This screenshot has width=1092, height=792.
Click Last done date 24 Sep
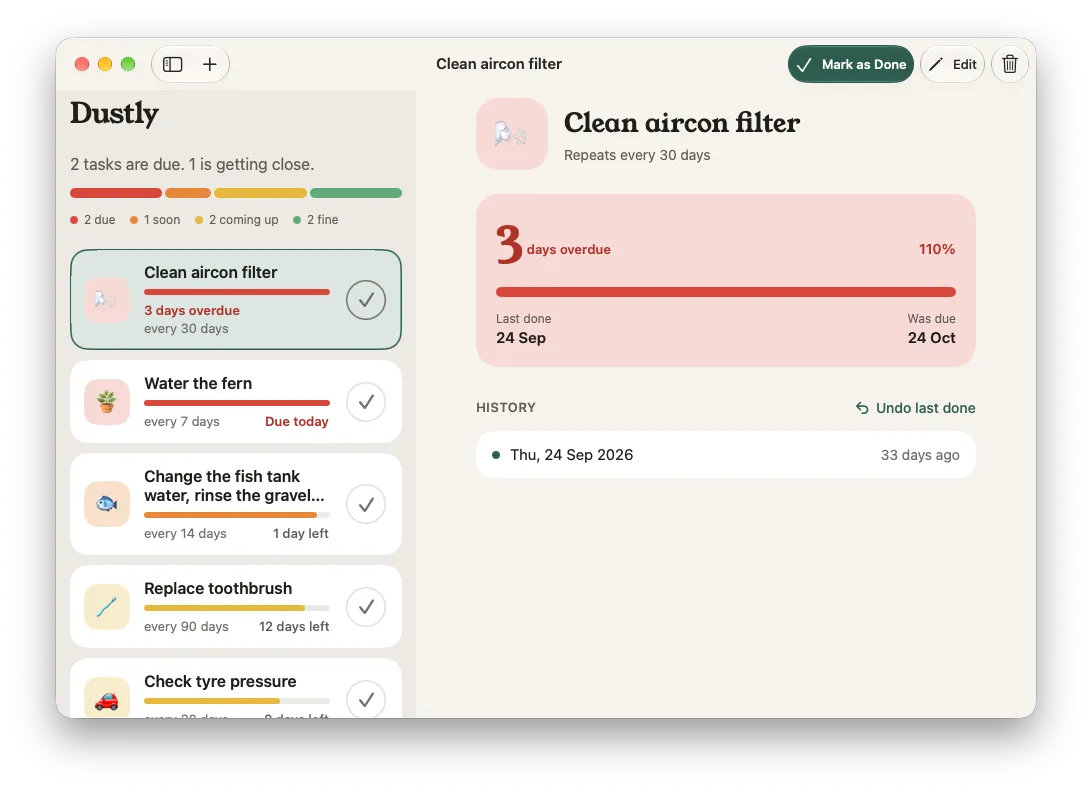pos(521,338)
